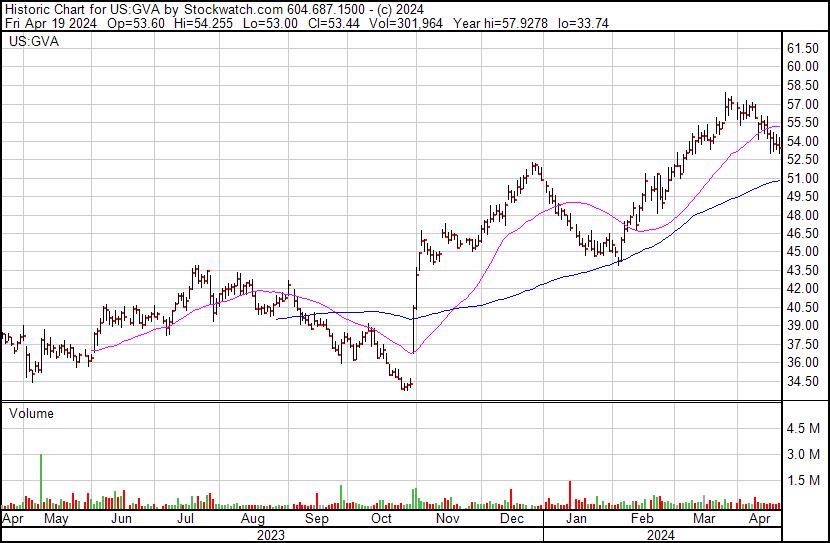Select the Jul month label on time axis
Screen dimensions: 830x543
coord(186,520)
